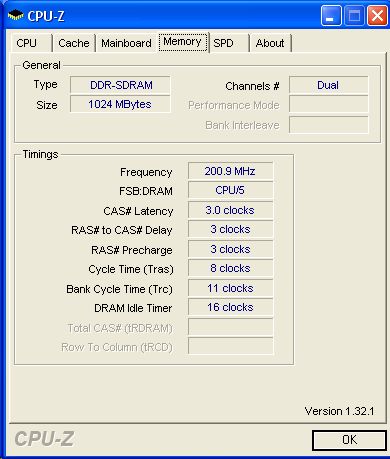Click the 8 clocks Cycle Time field
This screenshot has height=459, width=390.
[230, 268]
